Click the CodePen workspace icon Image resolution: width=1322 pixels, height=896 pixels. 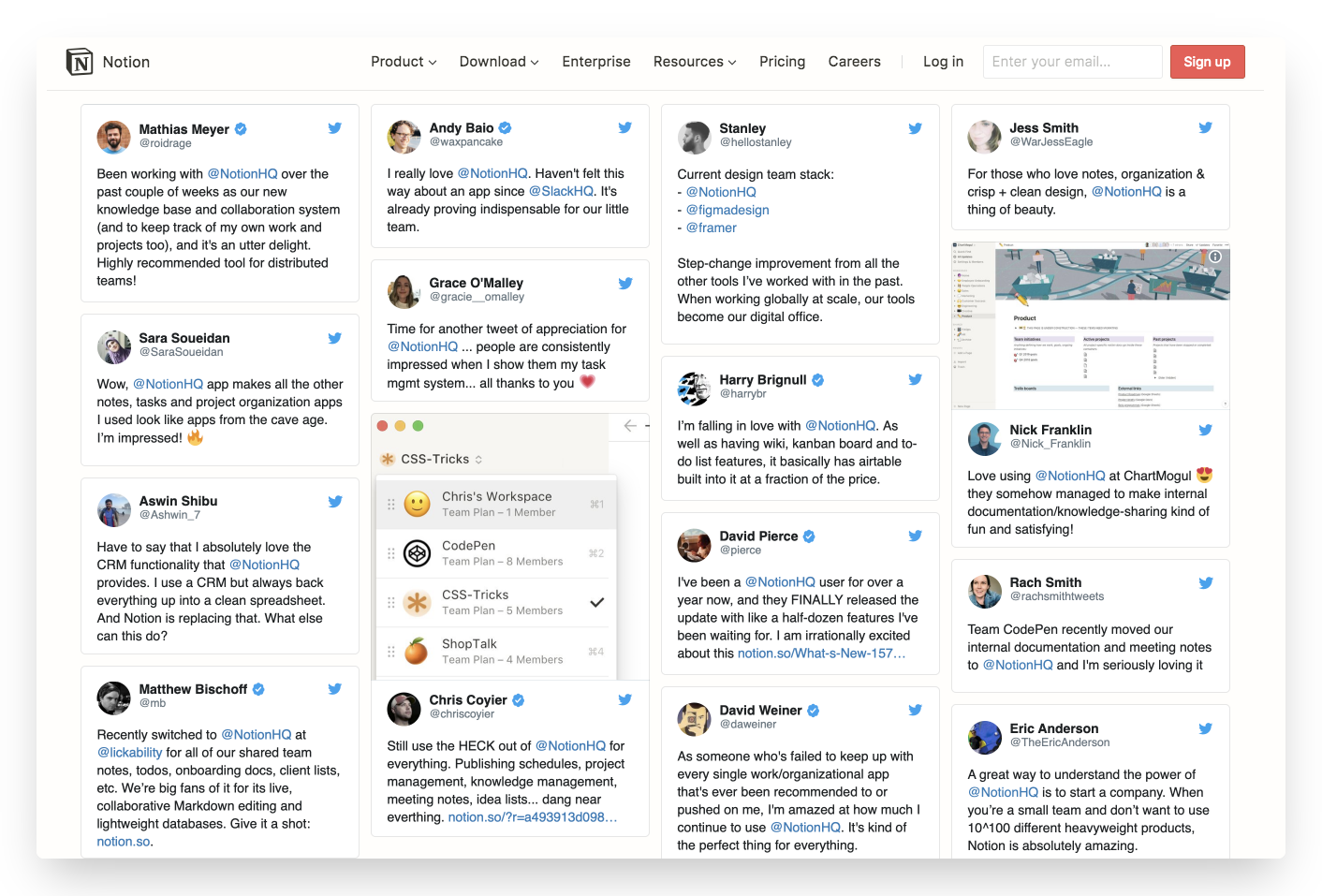tap(417, 553)
